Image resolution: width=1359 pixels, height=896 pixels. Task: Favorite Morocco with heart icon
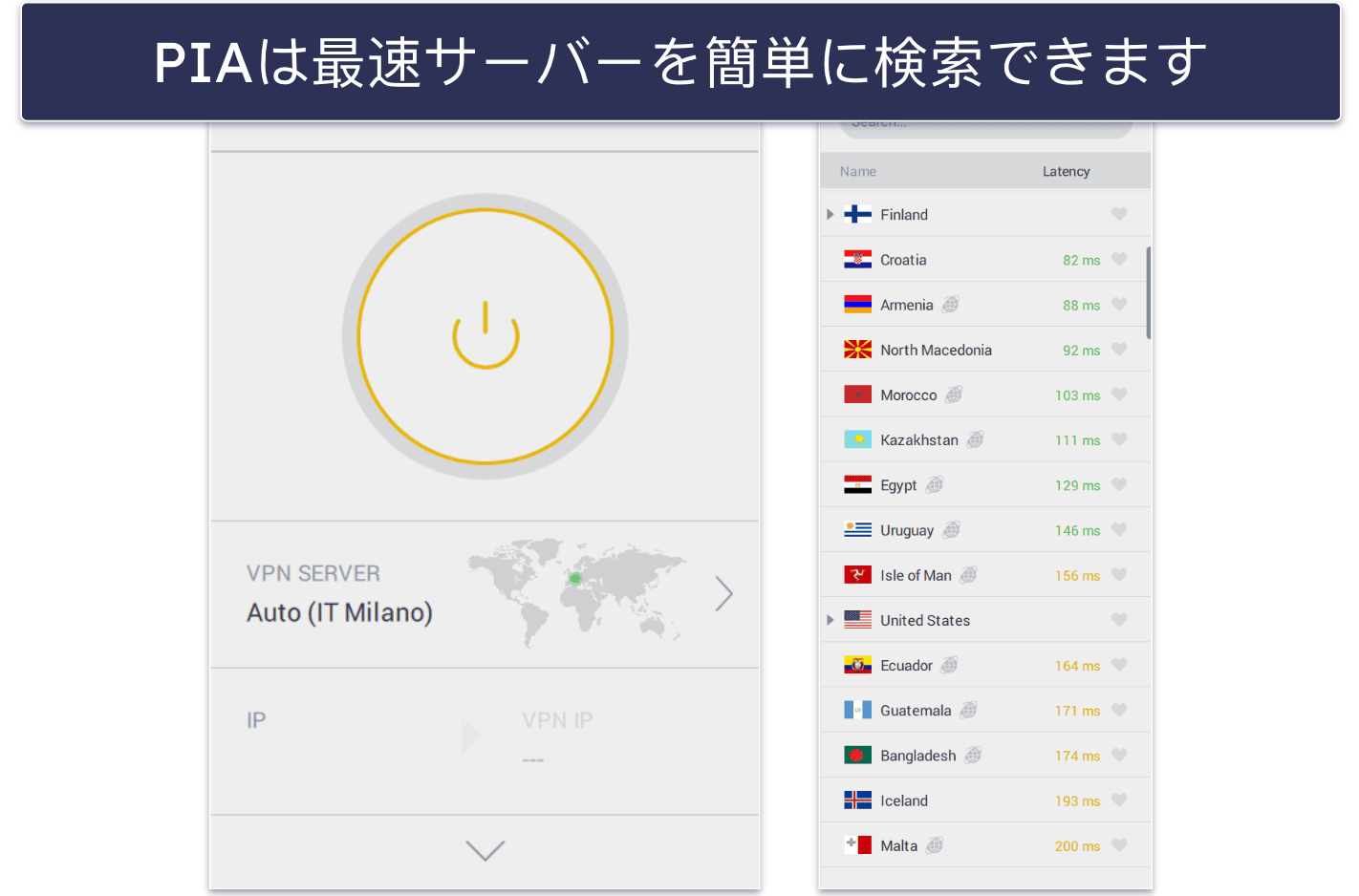coord(1119,394)
